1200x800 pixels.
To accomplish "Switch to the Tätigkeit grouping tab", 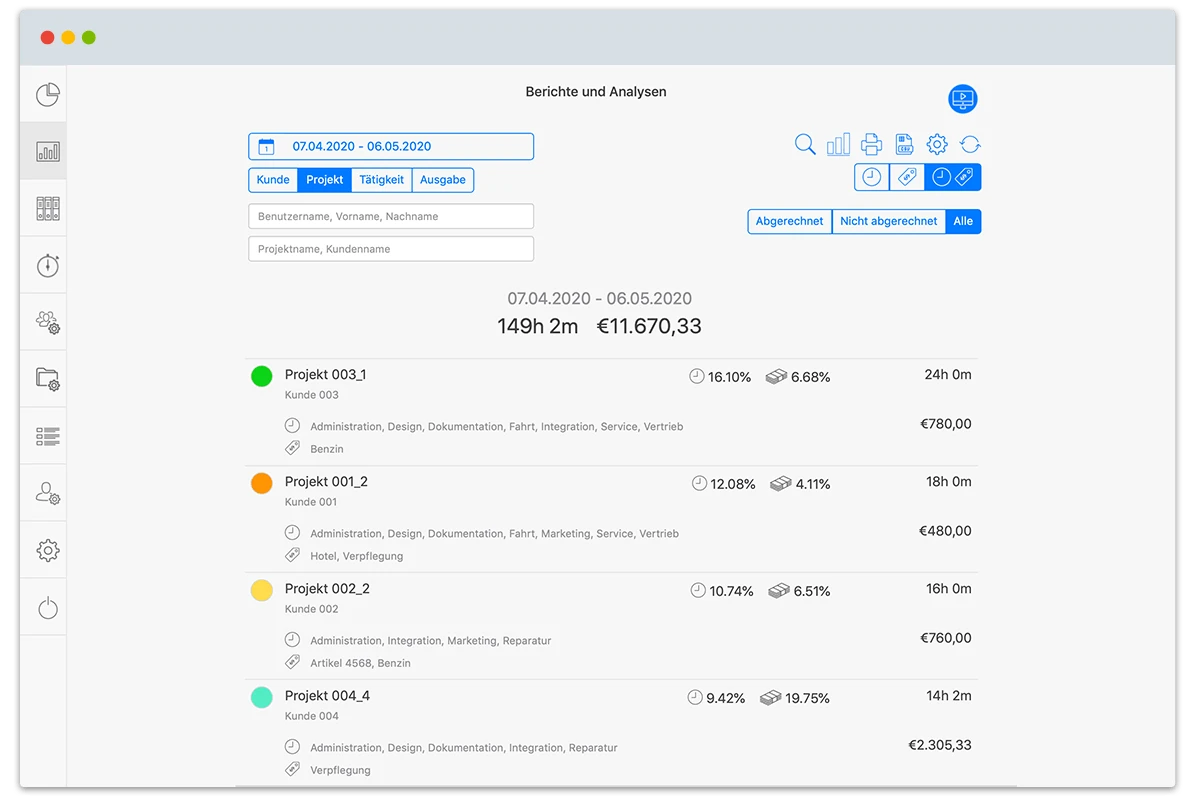I will click(381, 180).
